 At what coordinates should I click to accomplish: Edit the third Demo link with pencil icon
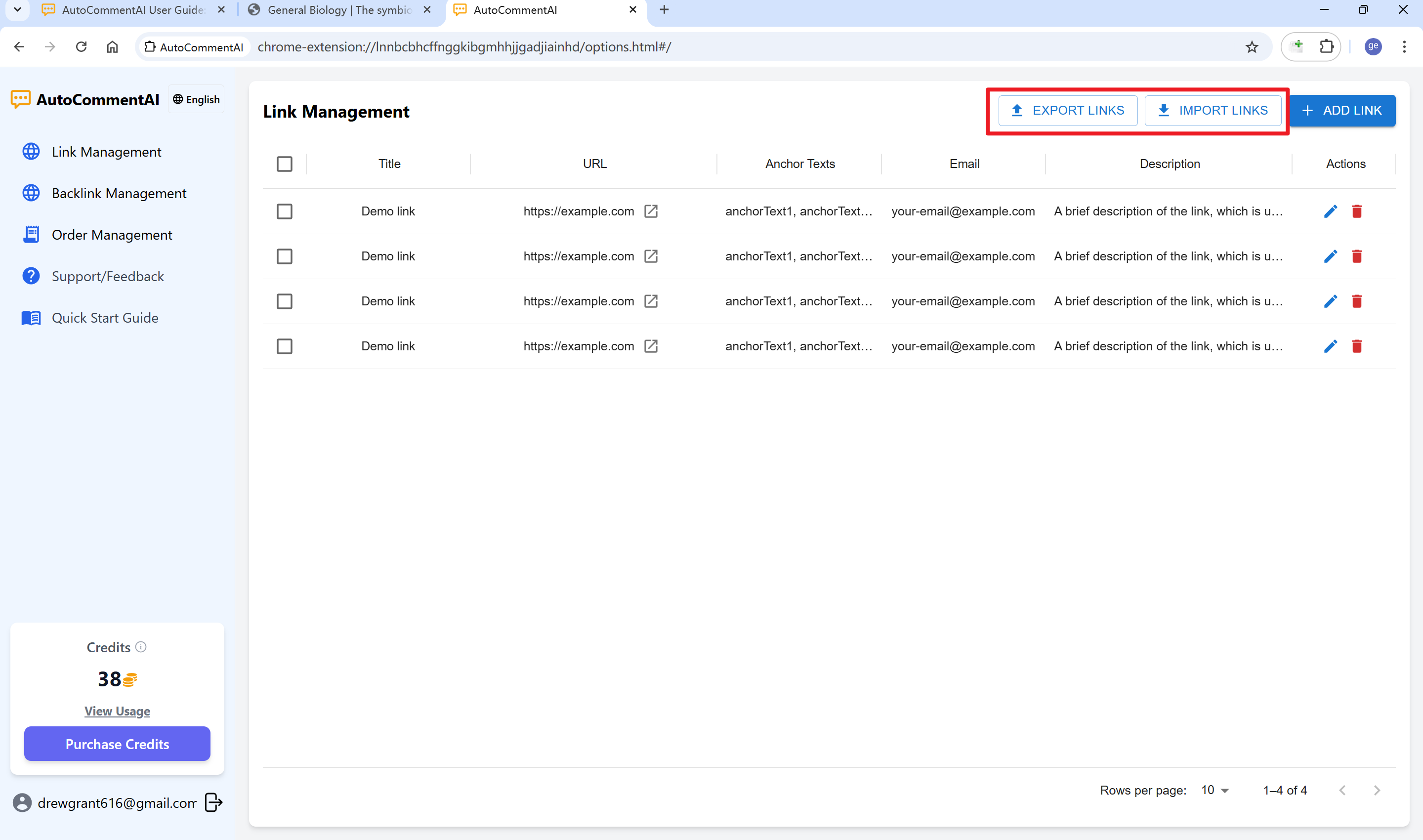coord(1330,302)
